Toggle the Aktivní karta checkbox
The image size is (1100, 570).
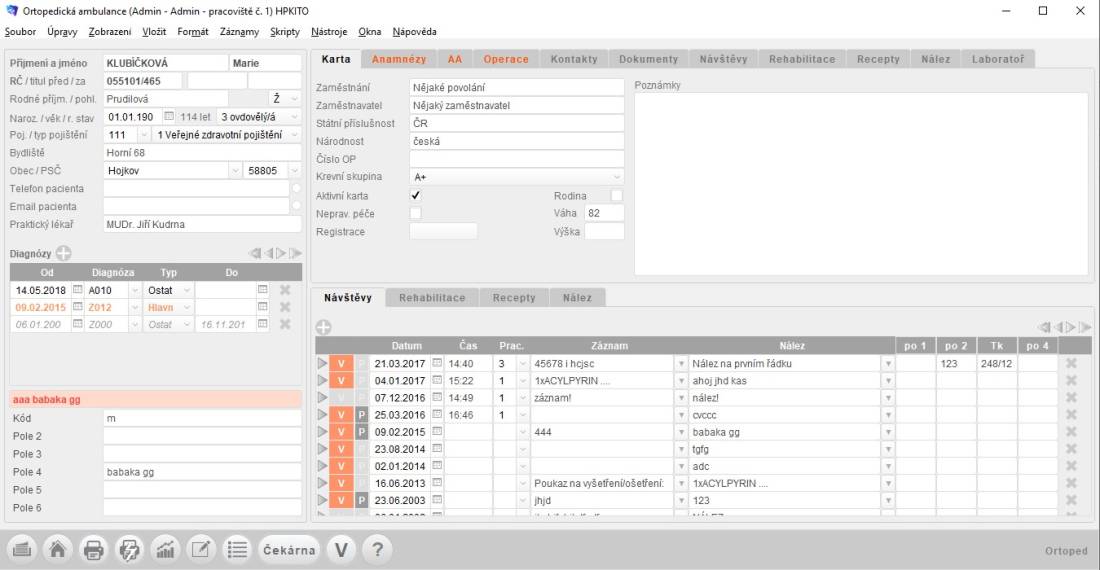(x=416, y=195)
